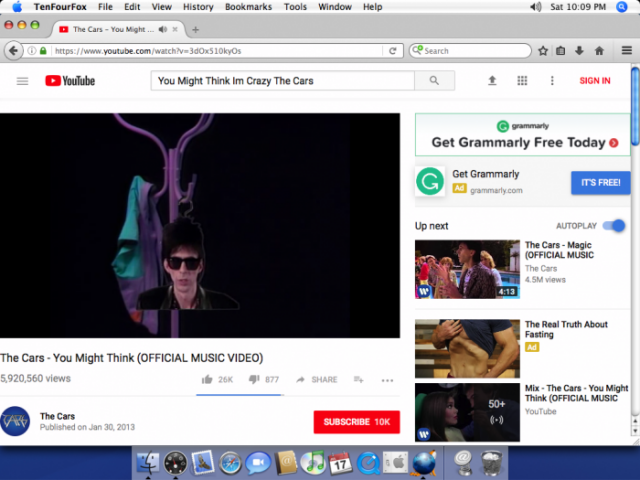
Task: Open Get Grammarly Free Today banner
Action: [522, 135]
